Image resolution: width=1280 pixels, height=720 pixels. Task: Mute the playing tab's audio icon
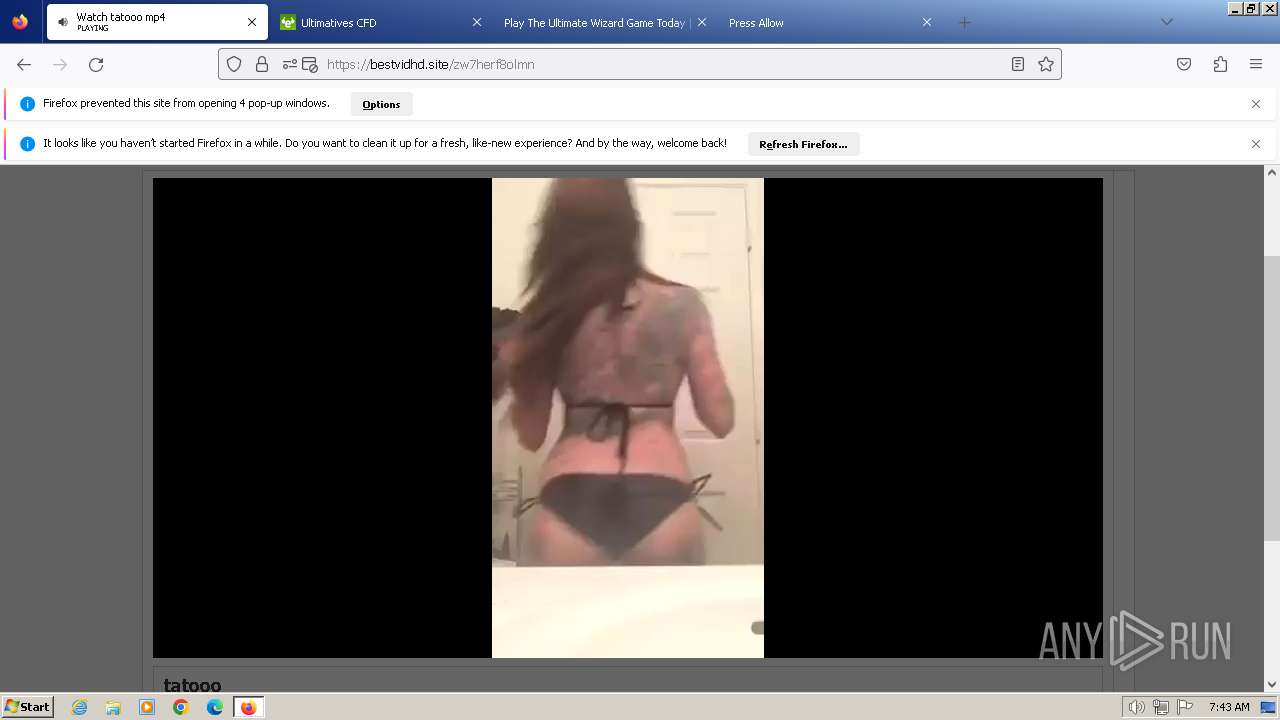coord(63,22)
